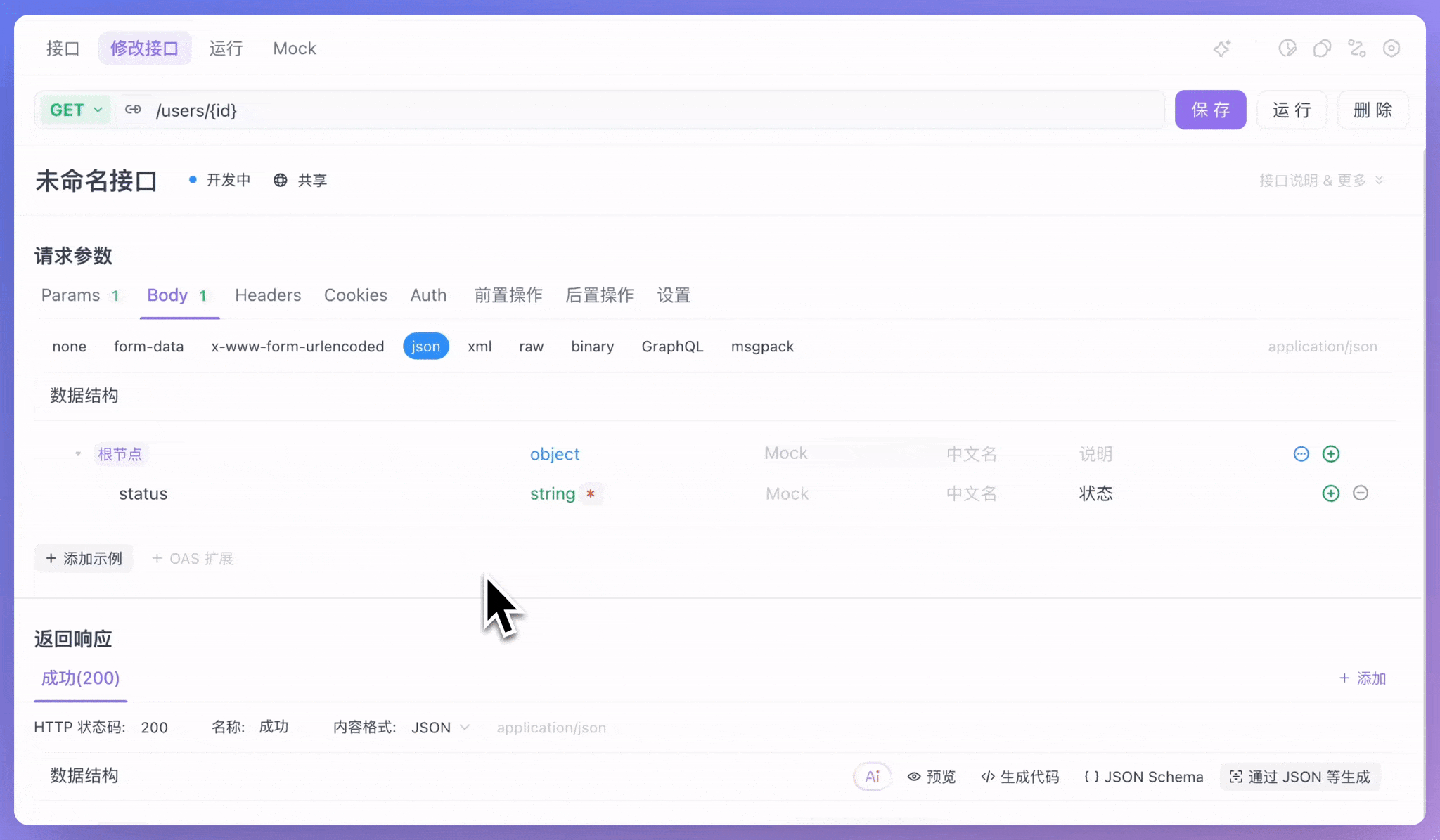Screen dimensions: 1440x840
Task: Click the link icon beside the URL path
Action: tap(133, 110)
